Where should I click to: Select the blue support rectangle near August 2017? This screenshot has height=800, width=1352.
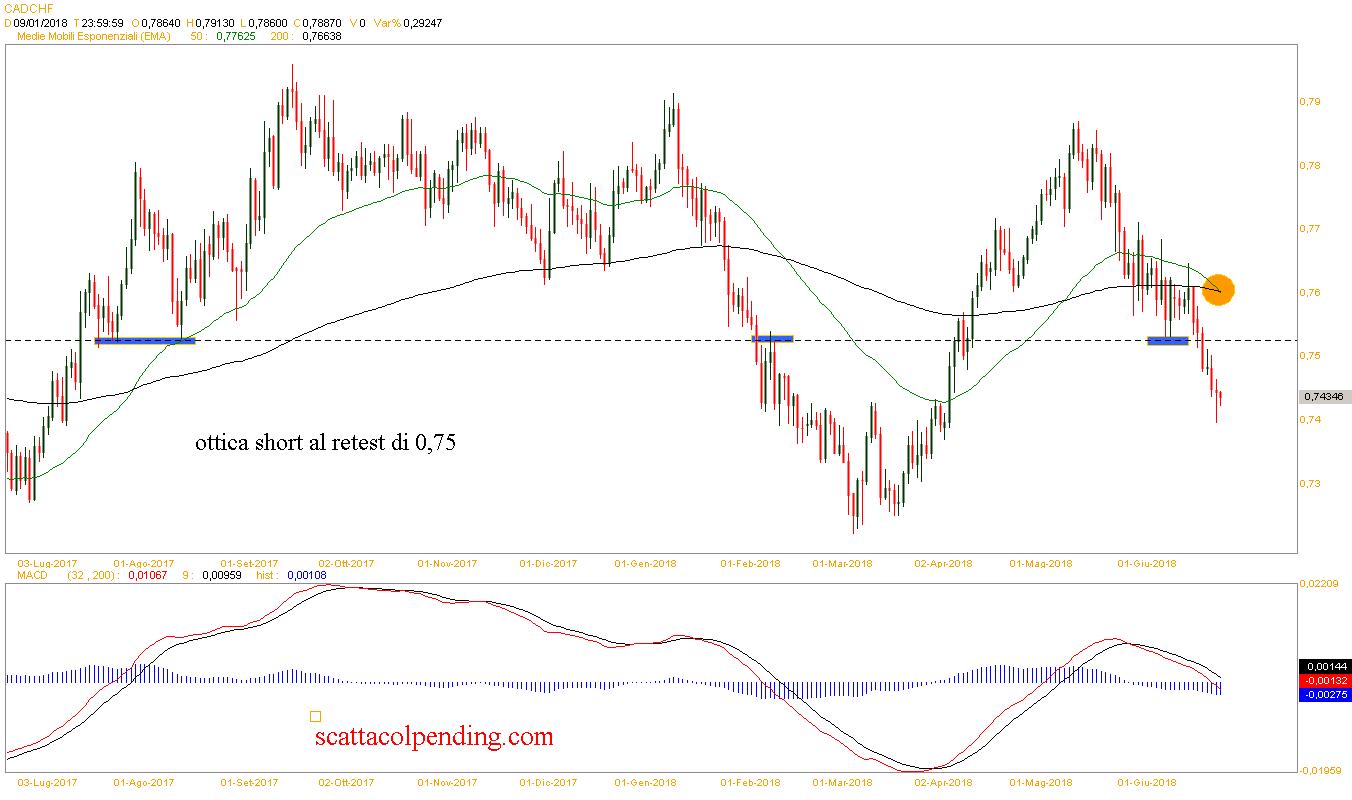pos(145,341)
